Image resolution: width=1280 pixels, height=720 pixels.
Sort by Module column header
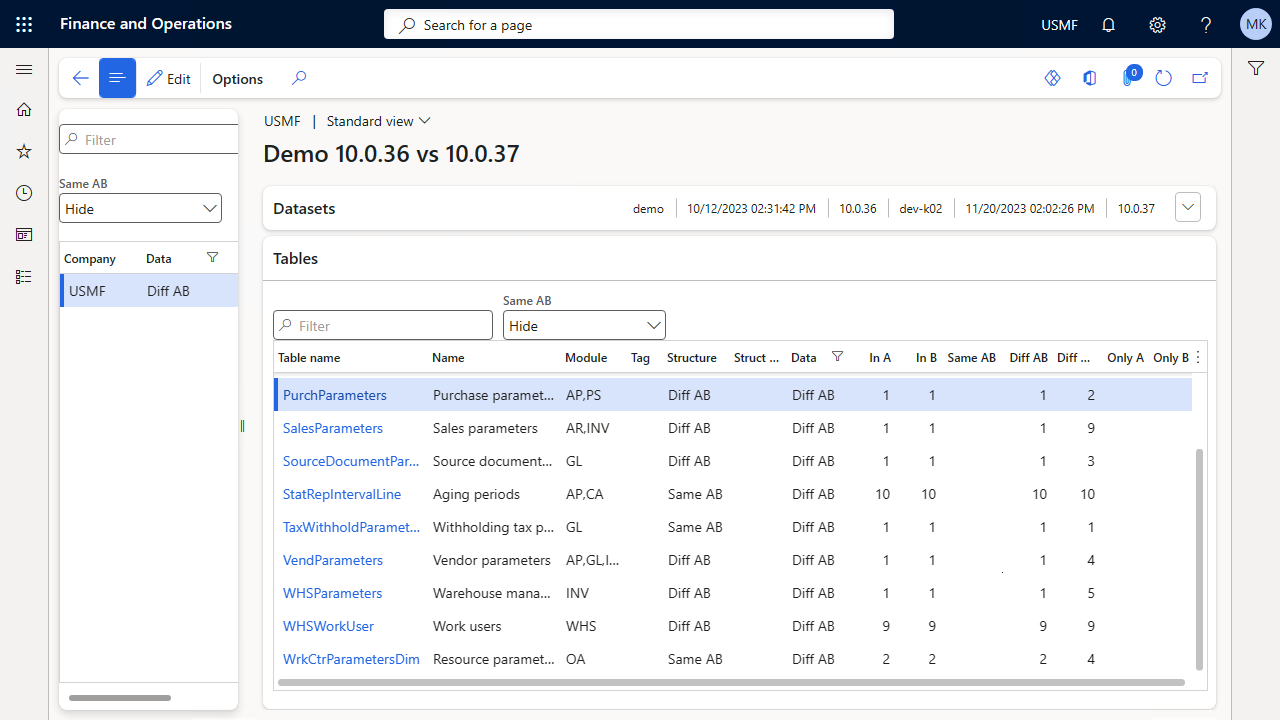(x=586, y=357)
